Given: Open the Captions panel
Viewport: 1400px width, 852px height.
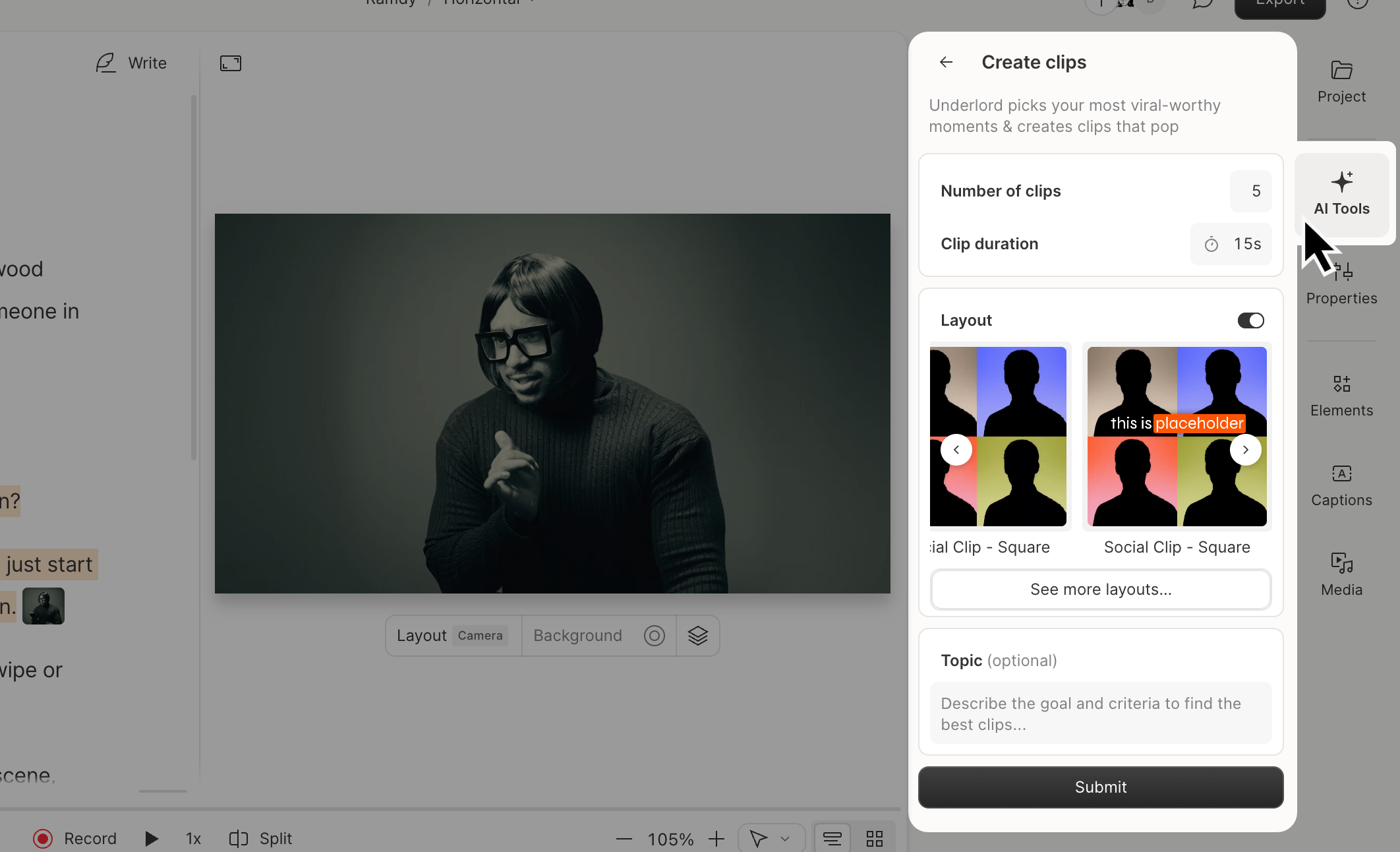Looking at the screenshot, I should tap(1341, 485).
